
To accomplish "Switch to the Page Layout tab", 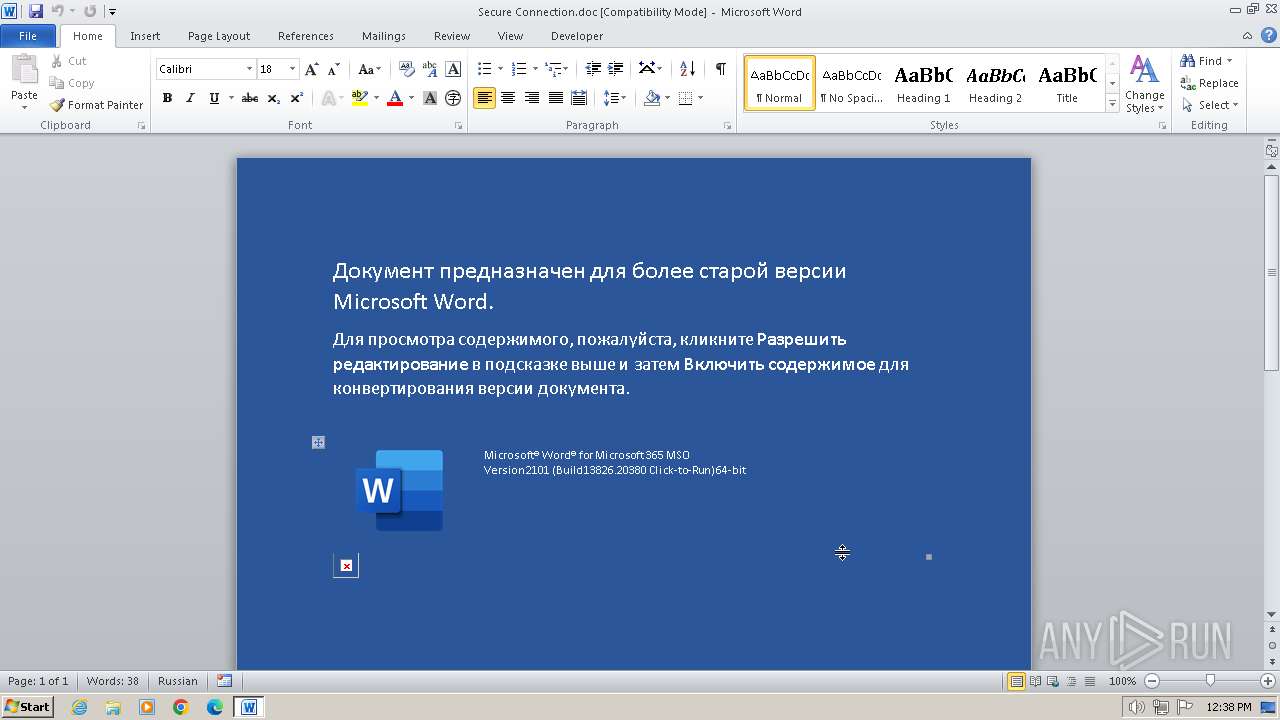I will click(219, 36).
